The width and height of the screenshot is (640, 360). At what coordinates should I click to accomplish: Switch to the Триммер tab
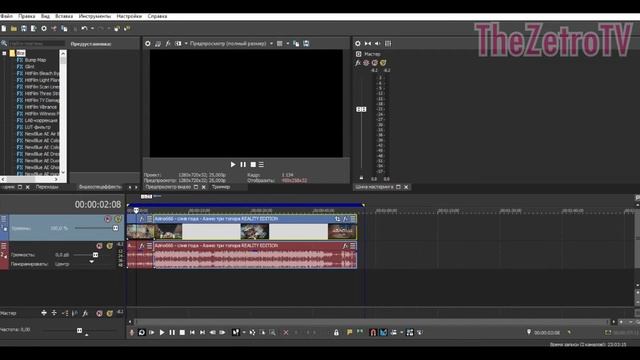coord(221,187)
